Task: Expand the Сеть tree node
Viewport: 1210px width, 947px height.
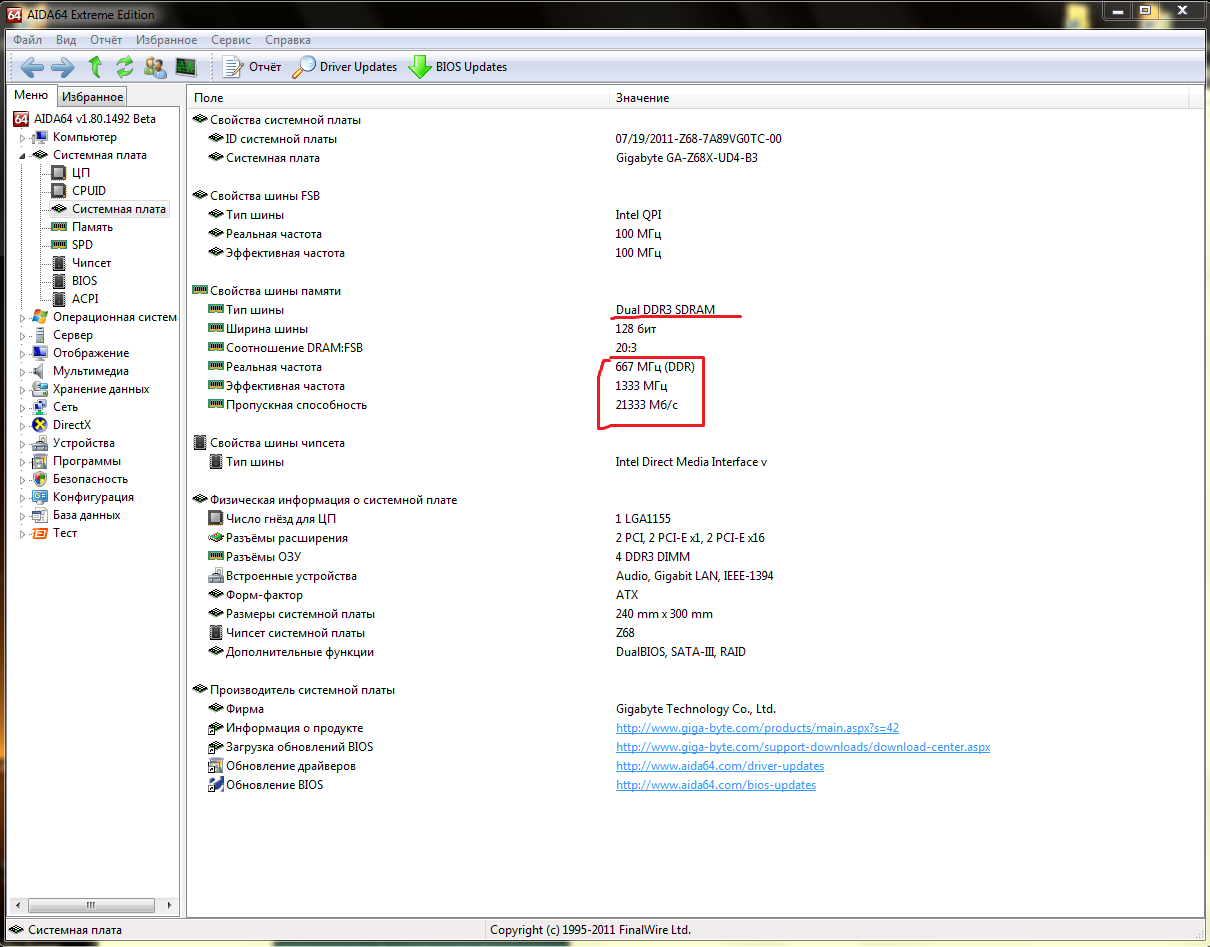Action: pos(22,407)
